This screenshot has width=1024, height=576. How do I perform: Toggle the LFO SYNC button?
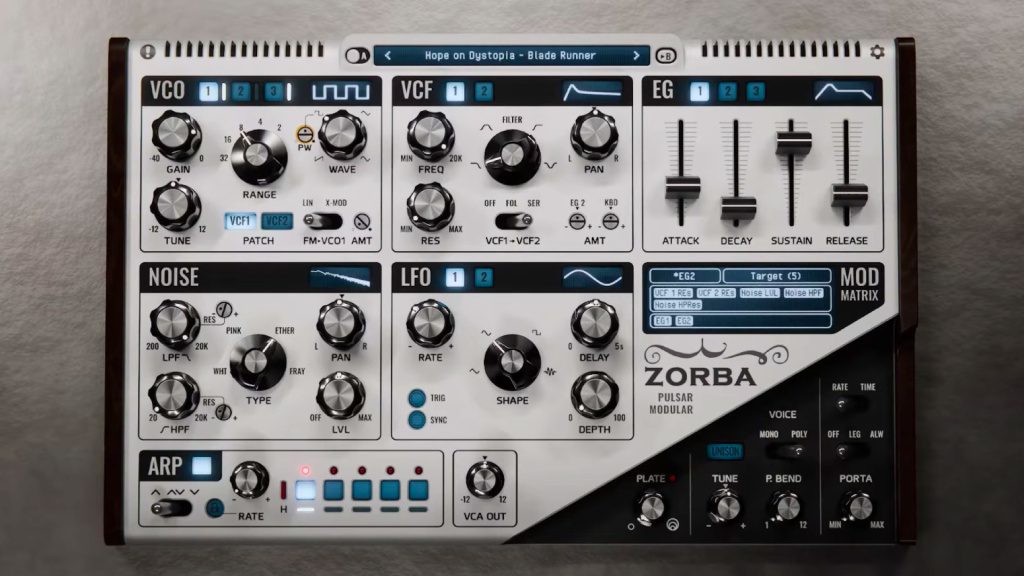tap(417, 419)
